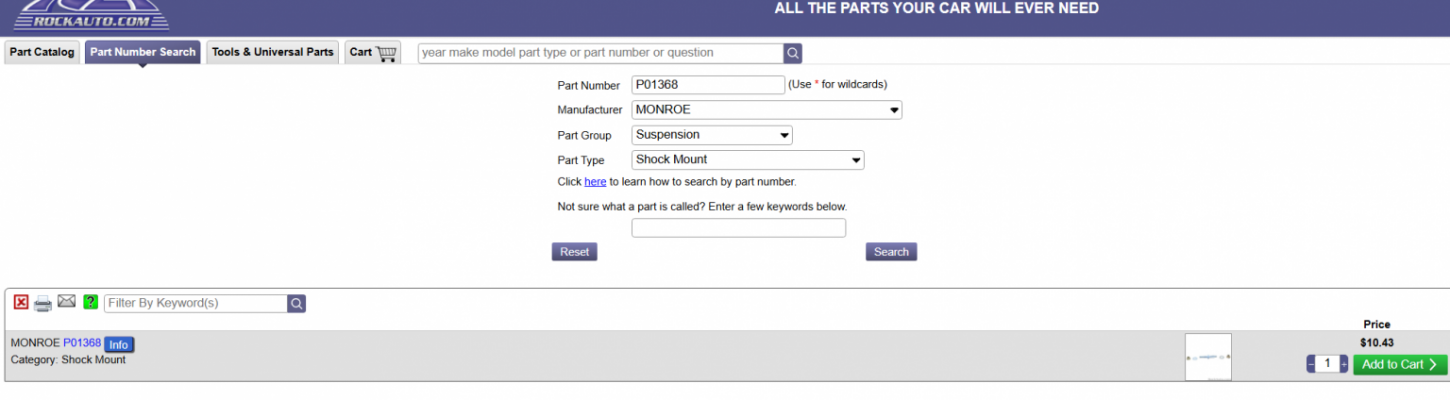Click the Add to Cart button
1450x400 pixels.
[1400, 364]
